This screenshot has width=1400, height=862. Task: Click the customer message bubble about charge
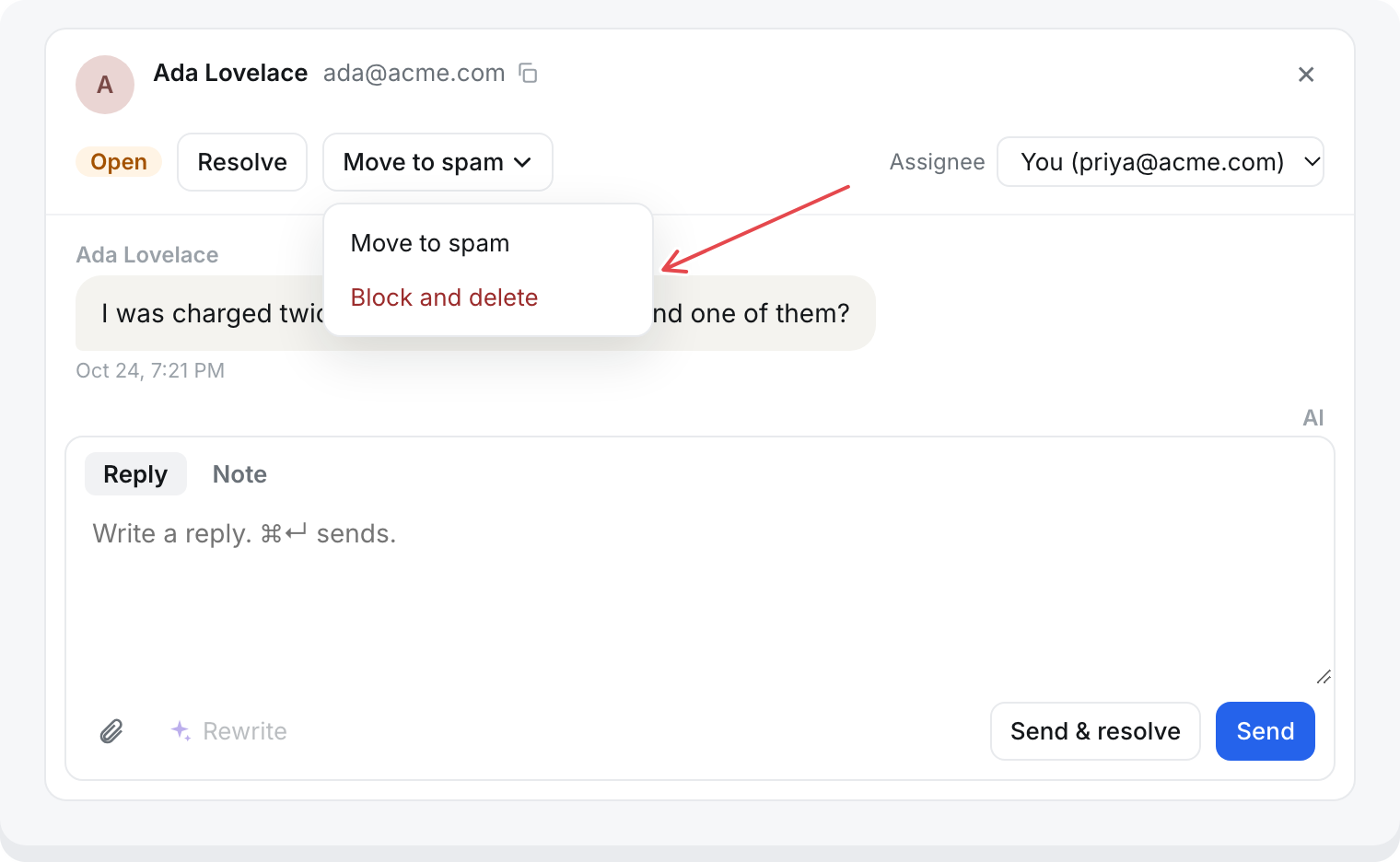(475, 313)
